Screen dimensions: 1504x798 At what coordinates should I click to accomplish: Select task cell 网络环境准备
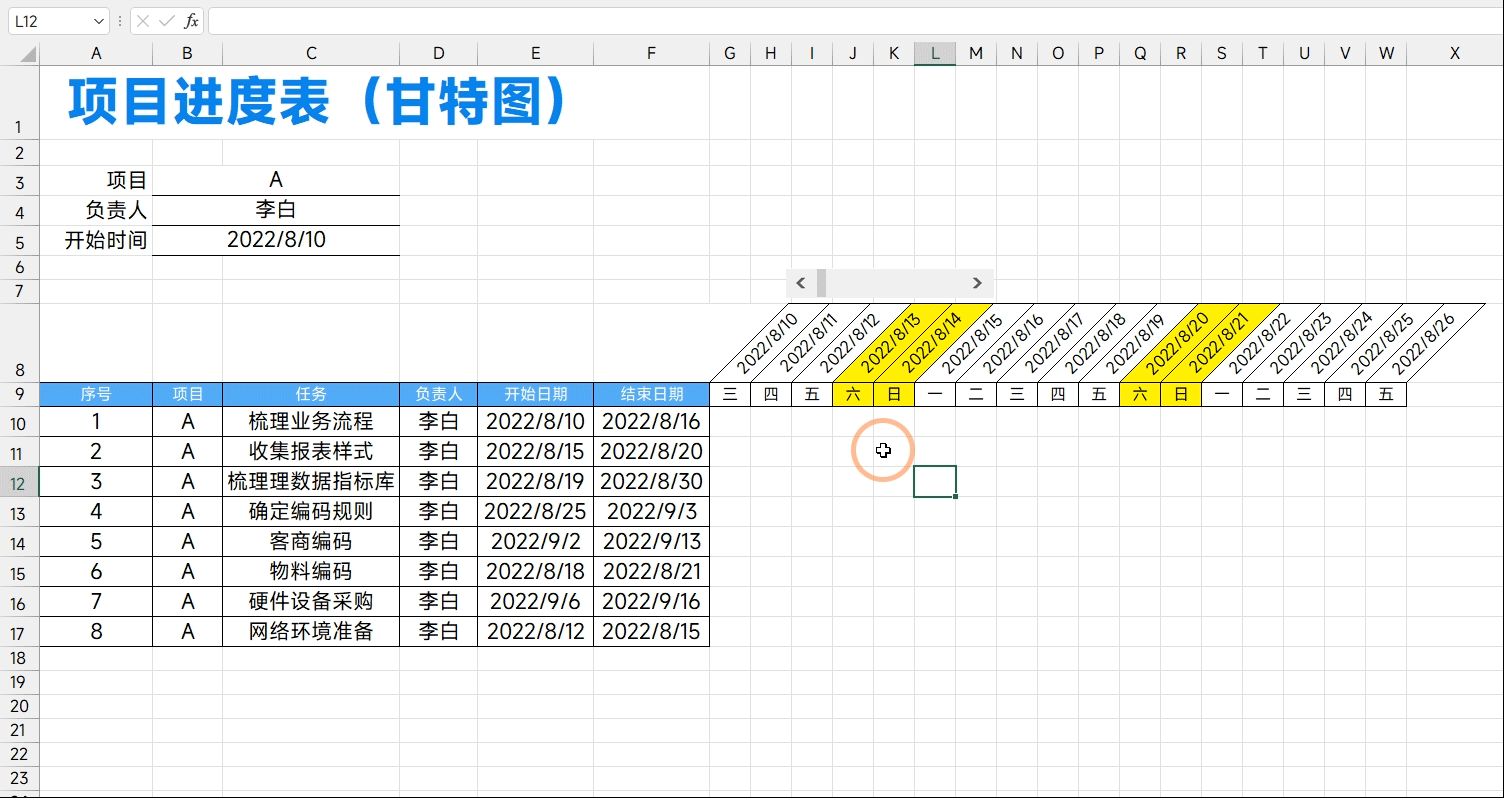tap(311, 632)
